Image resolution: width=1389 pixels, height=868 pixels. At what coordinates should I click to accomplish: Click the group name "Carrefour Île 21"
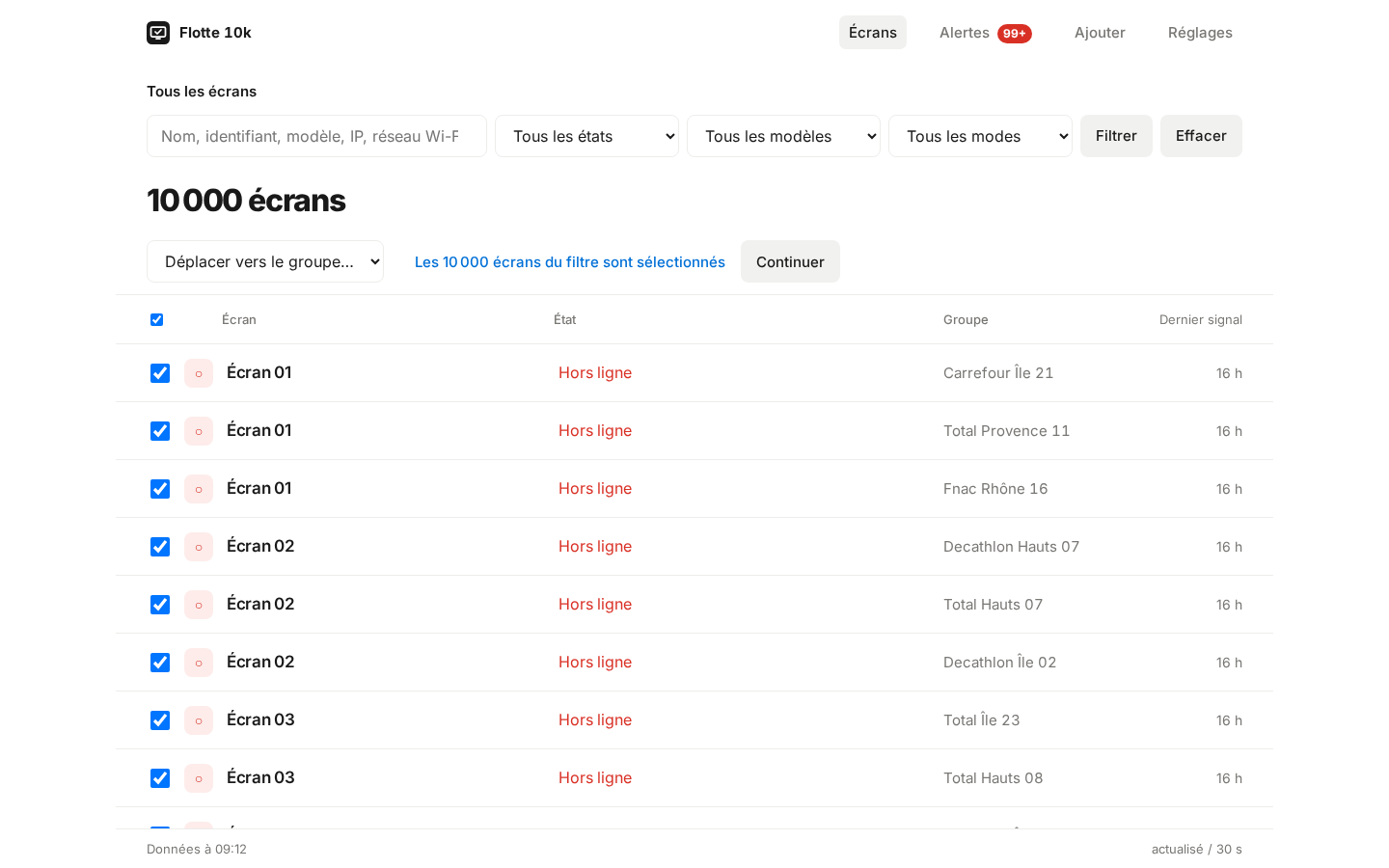(998, 373)
